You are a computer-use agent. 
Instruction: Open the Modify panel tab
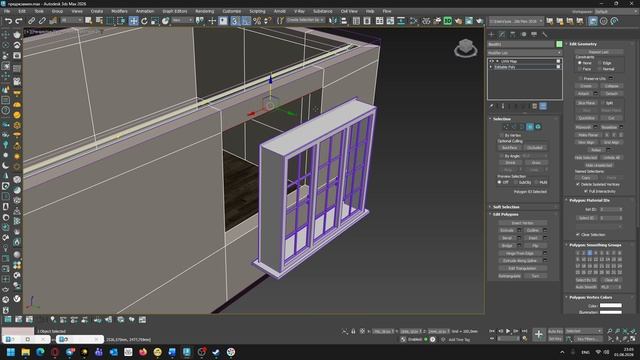(502, 34)
